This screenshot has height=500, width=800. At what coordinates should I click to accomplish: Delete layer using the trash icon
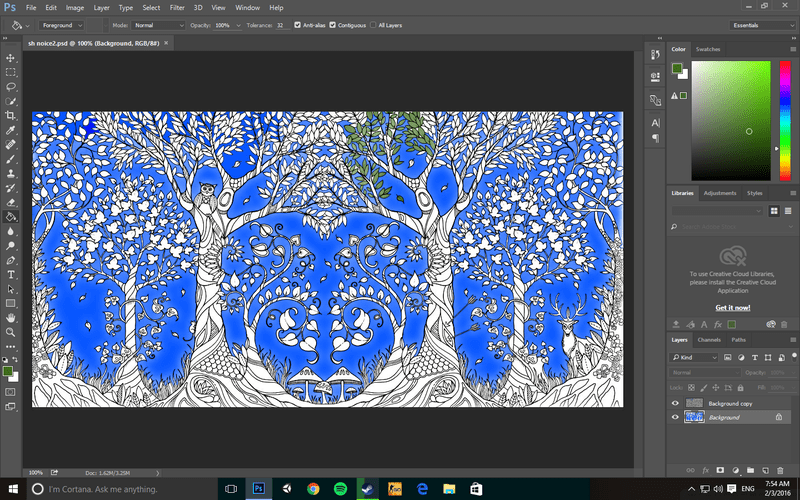click(778, 469)
